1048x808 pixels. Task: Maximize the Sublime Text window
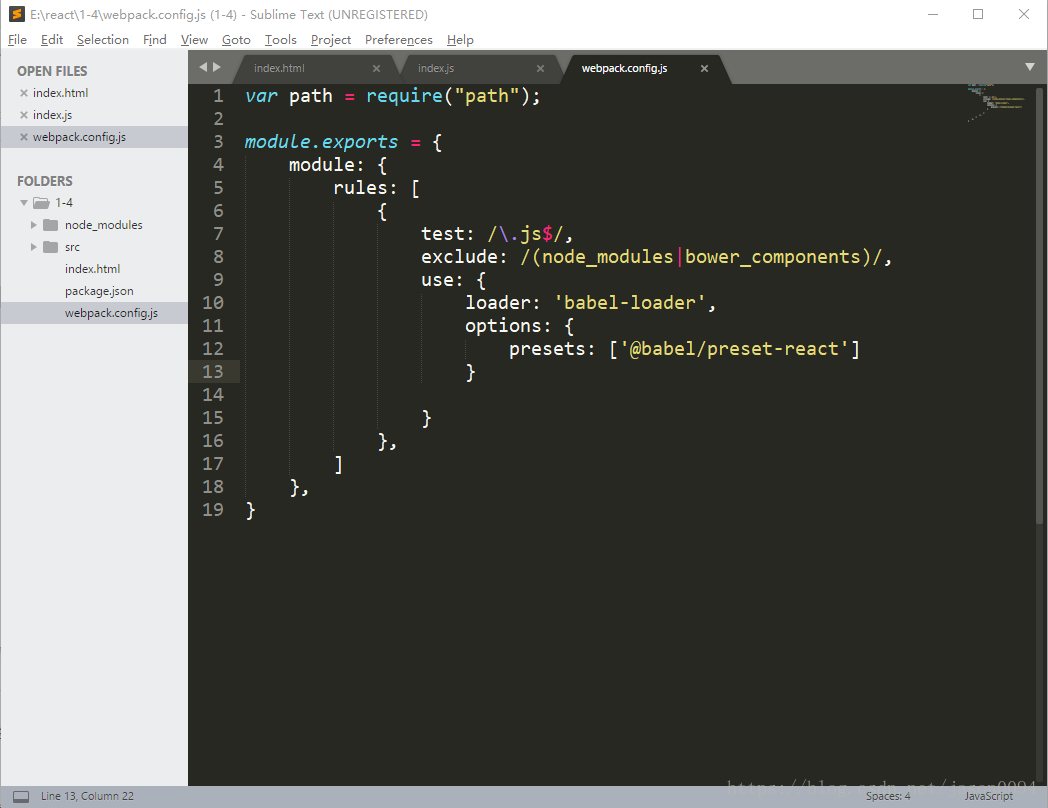978,14
